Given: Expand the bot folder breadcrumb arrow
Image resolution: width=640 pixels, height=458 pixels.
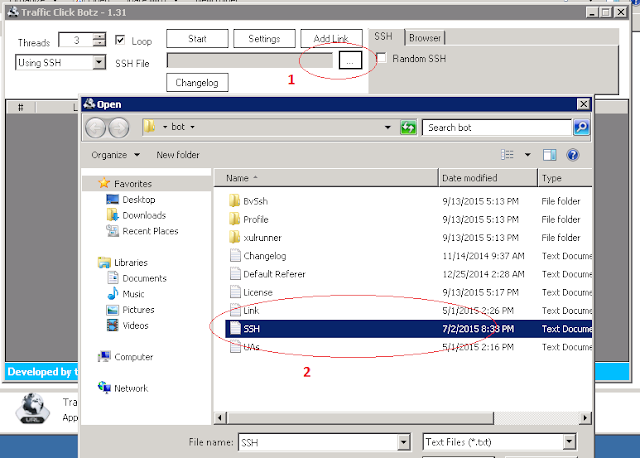Looking at the screenshot, I should (x=192, y=127).
